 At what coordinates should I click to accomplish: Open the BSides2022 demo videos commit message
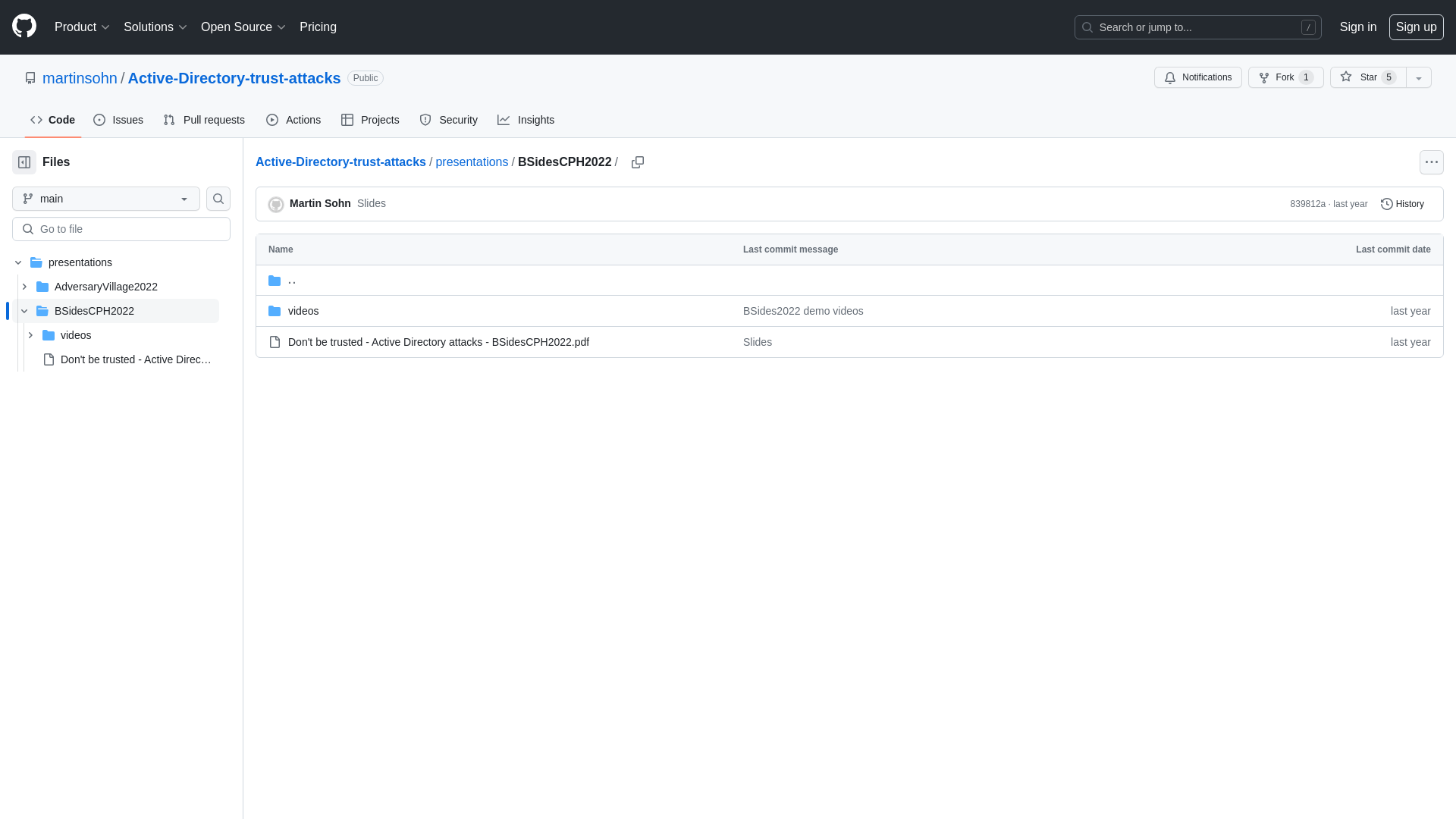pos(803,311)
